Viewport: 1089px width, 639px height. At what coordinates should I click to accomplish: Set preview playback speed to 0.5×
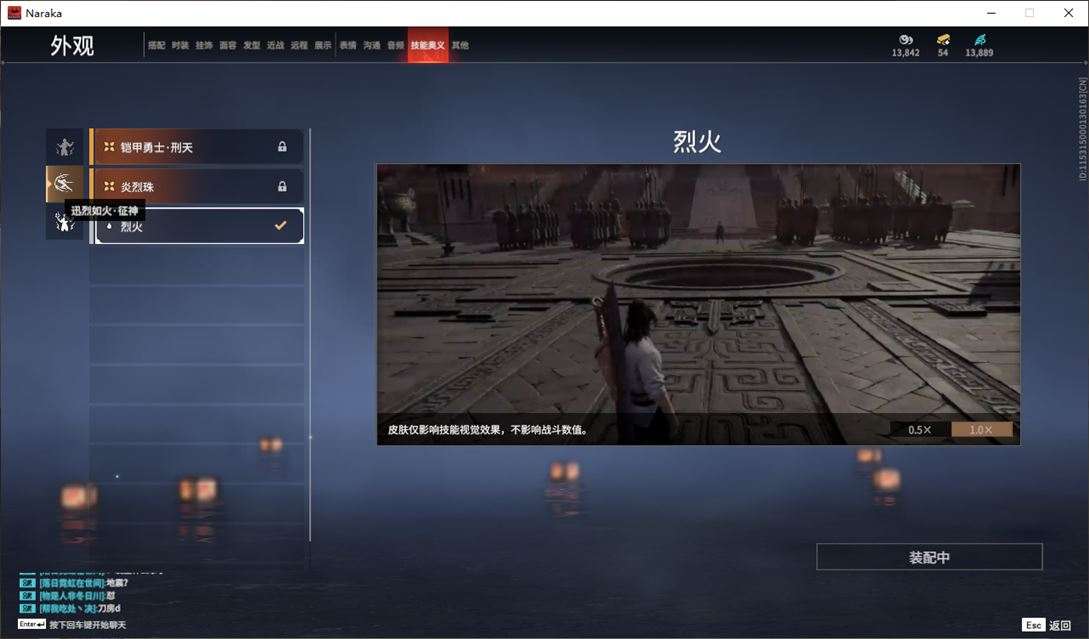pos(920,430)
